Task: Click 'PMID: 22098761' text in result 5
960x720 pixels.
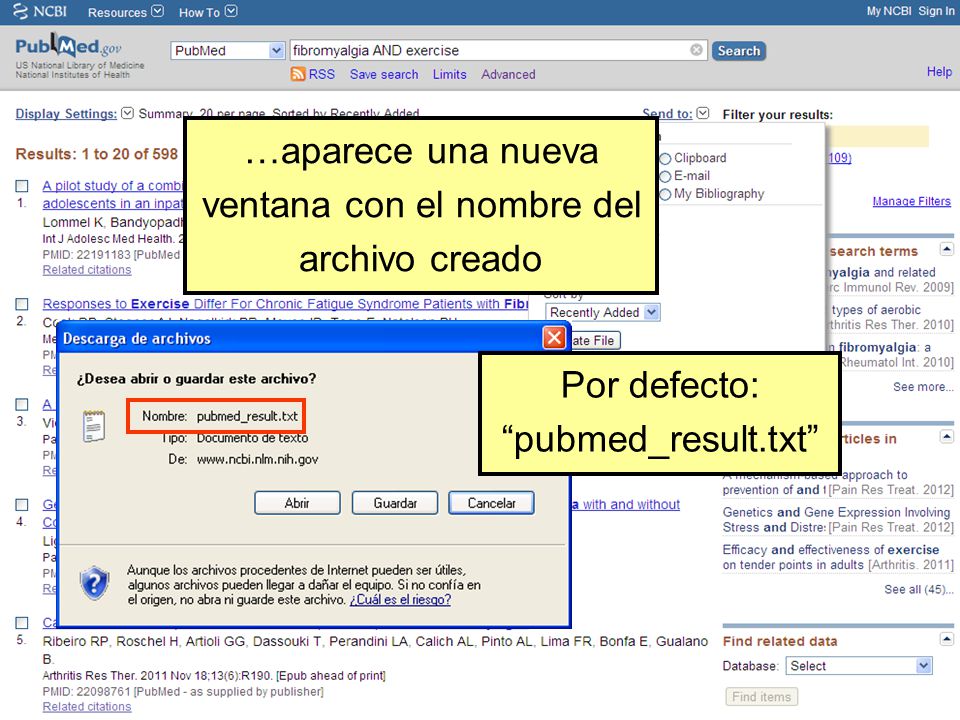Action: tap(86, 692)
